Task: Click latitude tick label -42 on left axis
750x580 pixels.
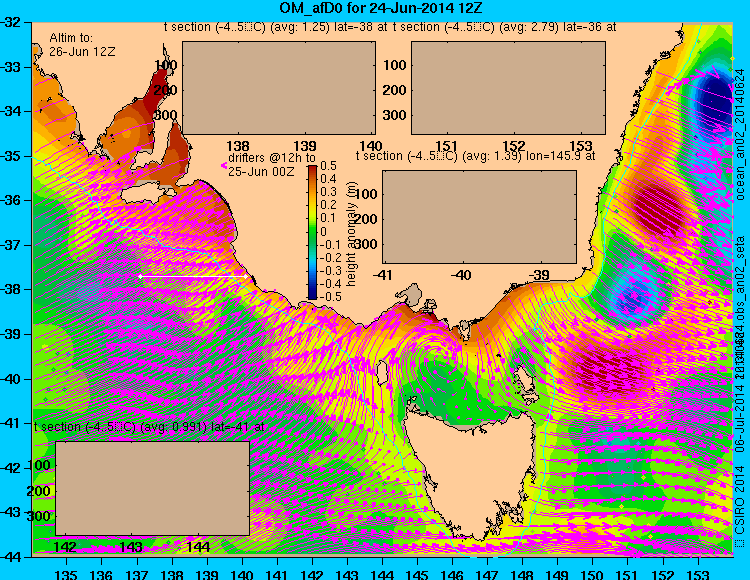Action: point(11,468)
